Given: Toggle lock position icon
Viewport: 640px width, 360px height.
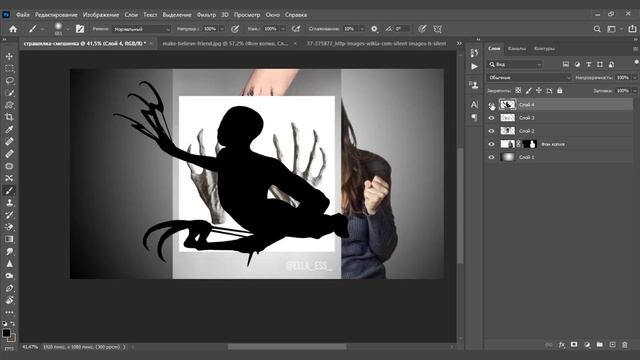Looking at the screenshot, I should coord(539,91).
